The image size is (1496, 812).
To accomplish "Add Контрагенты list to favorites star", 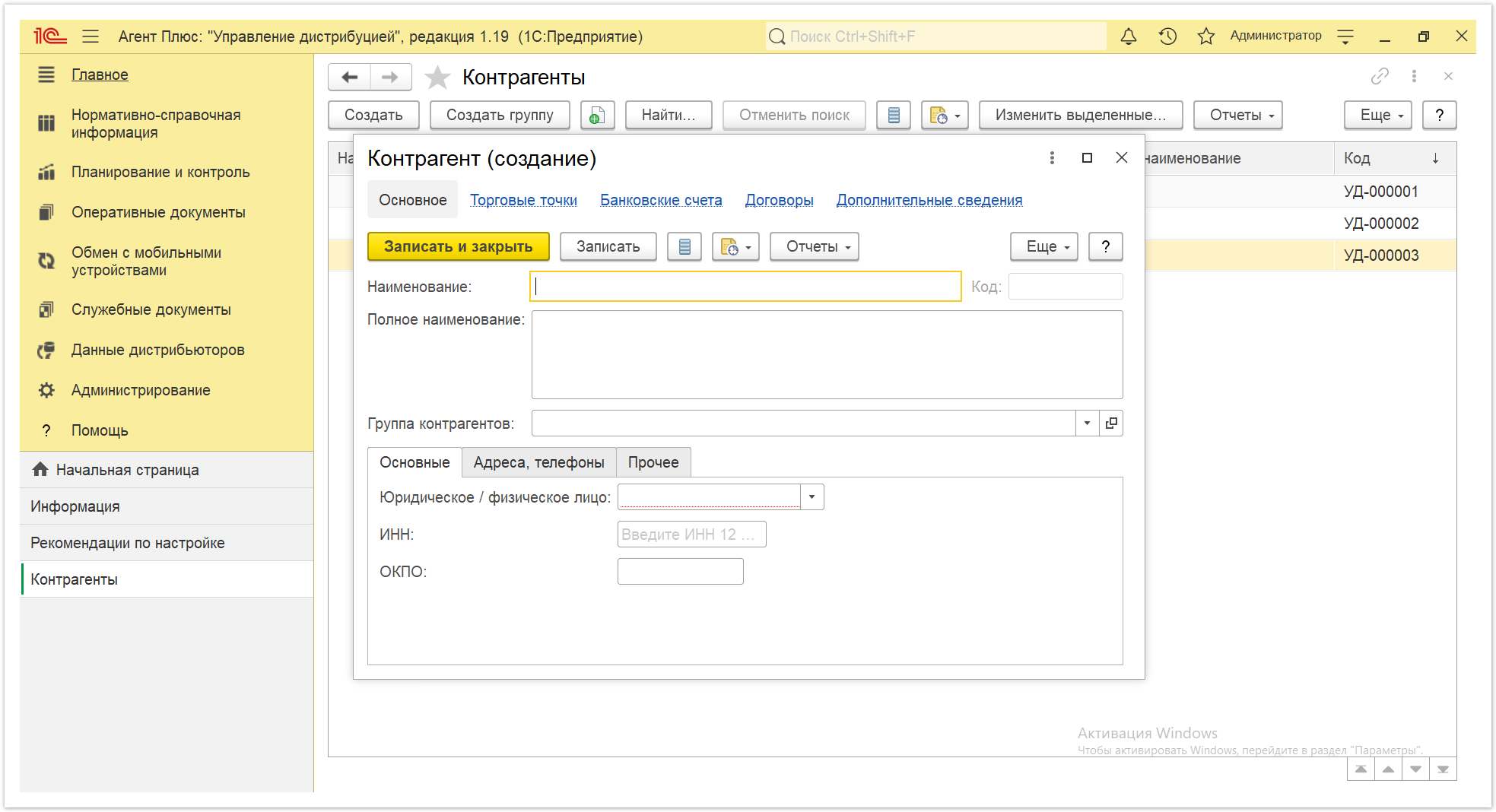I will point(437,77).
